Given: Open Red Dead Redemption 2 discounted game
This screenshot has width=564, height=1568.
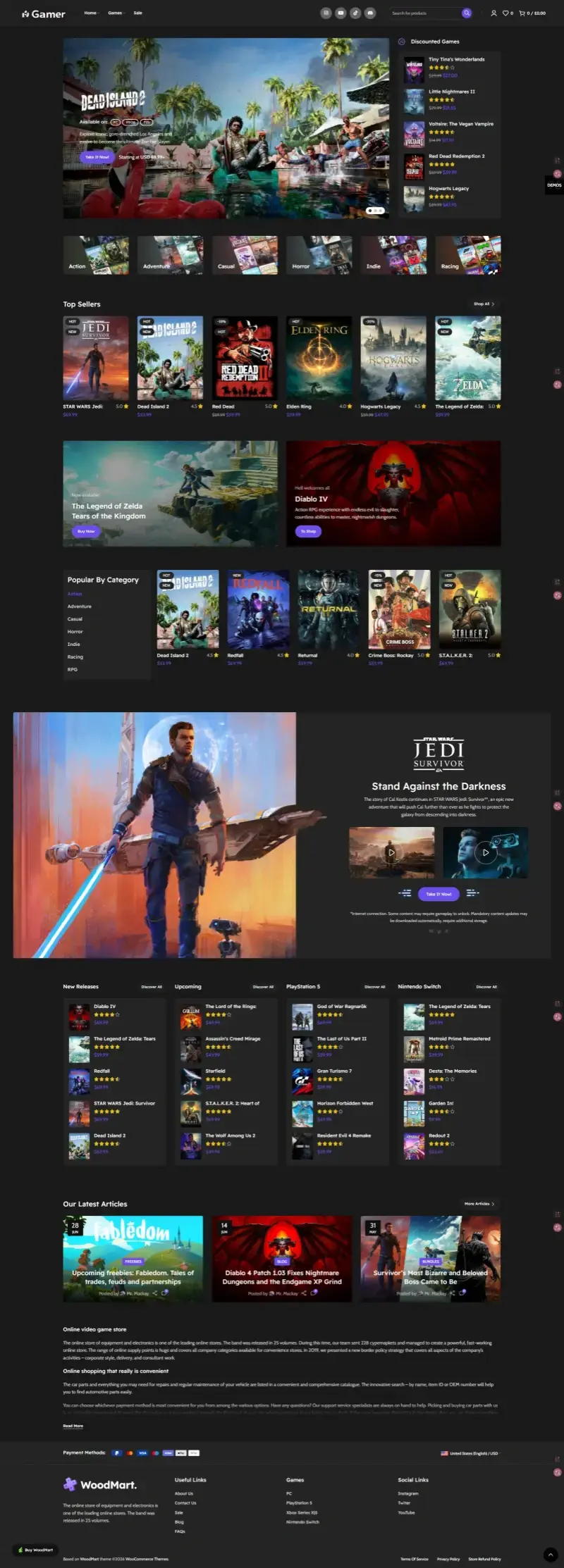Looking at the screenshot, I should pyautogui.click(x=457, y=156).
